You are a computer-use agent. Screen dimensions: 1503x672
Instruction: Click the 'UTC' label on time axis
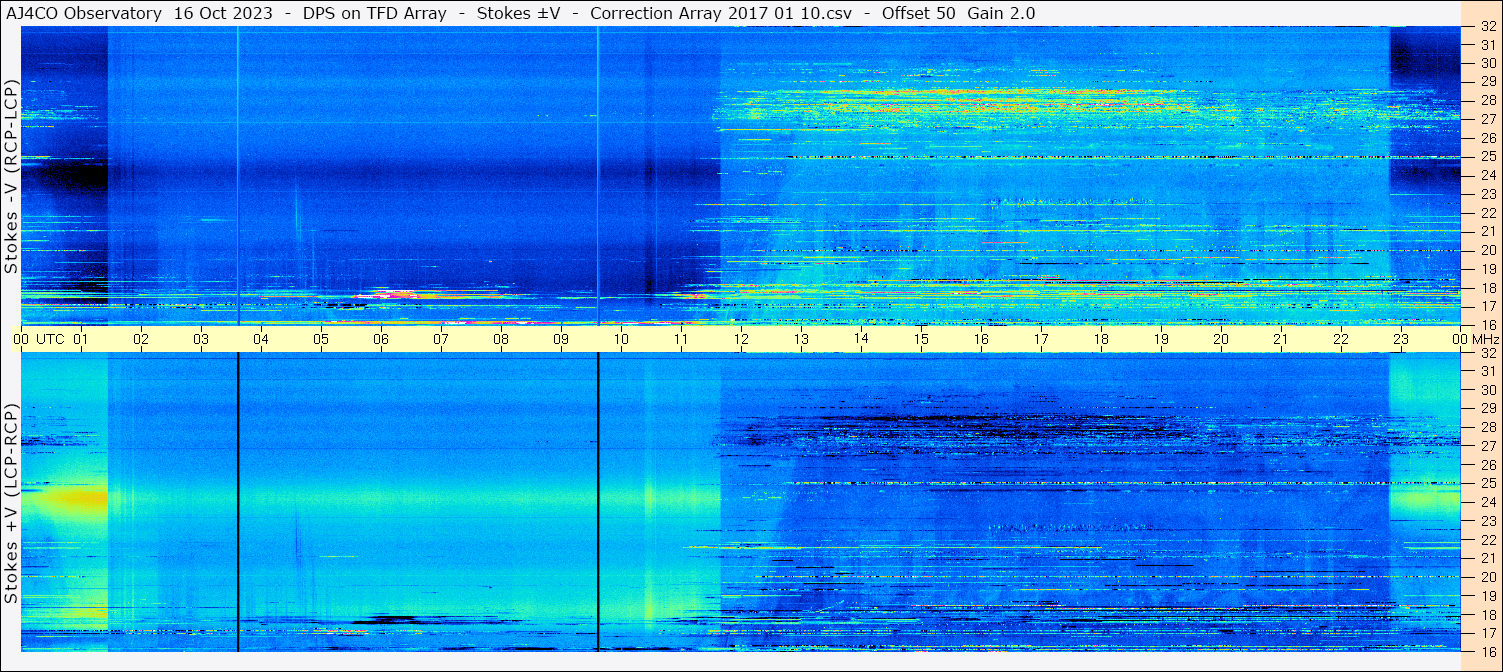click(x=51, y=339)
